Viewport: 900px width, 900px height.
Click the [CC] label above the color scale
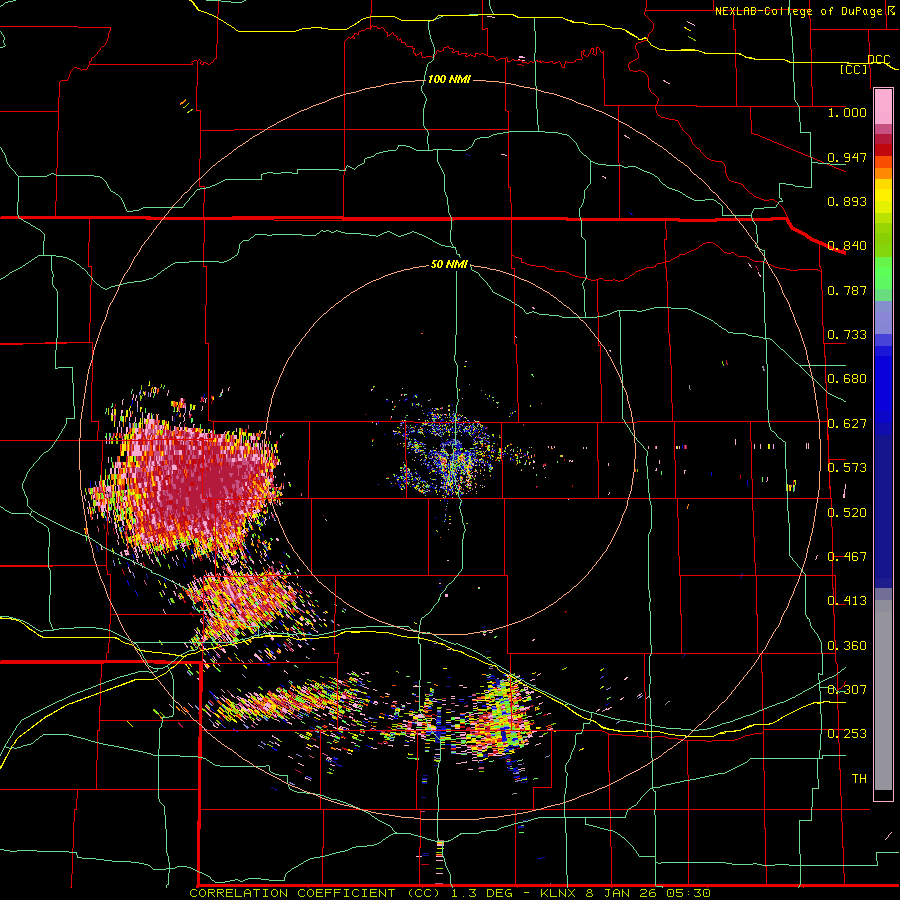(x=854, y=69)
